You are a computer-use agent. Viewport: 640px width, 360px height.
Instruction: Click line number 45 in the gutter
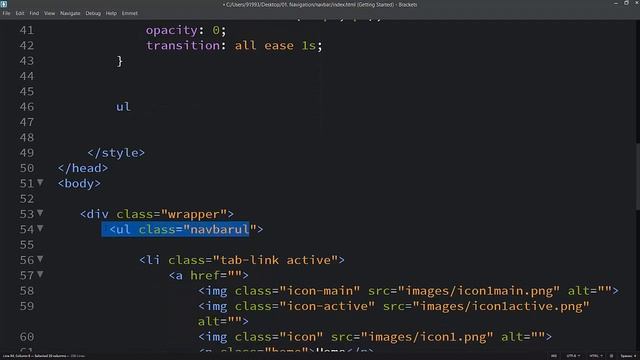(27, 91)
